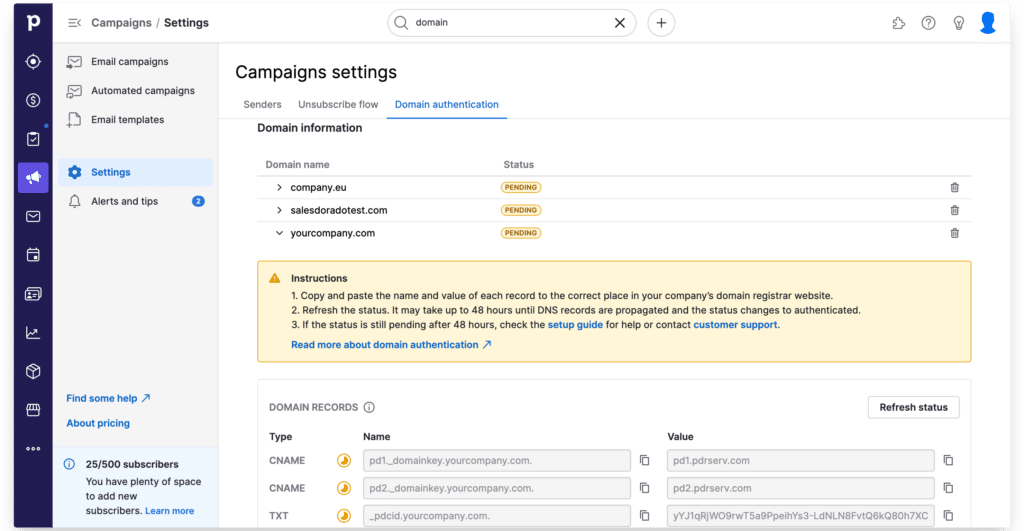Click the pd2.pdrserv.com value field

tap(800, 488)
